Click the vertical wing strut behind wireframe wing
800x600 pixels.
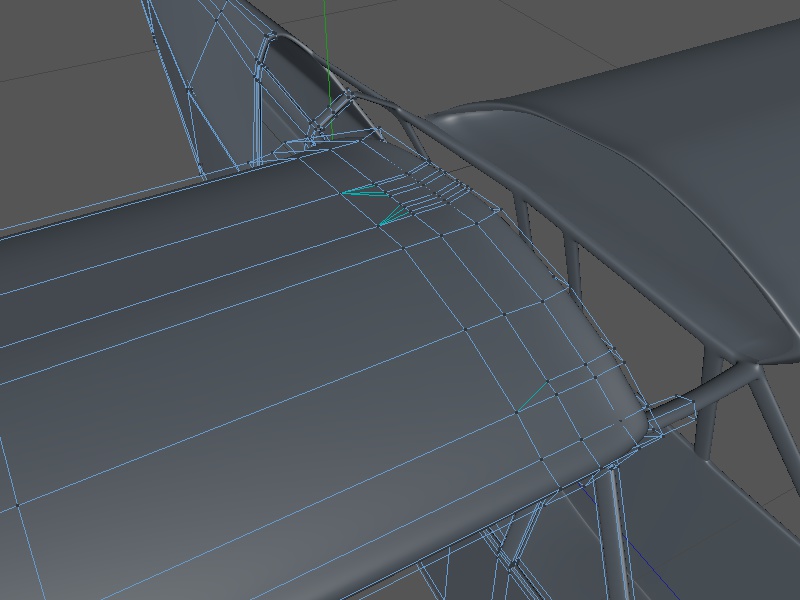[572, 262]
